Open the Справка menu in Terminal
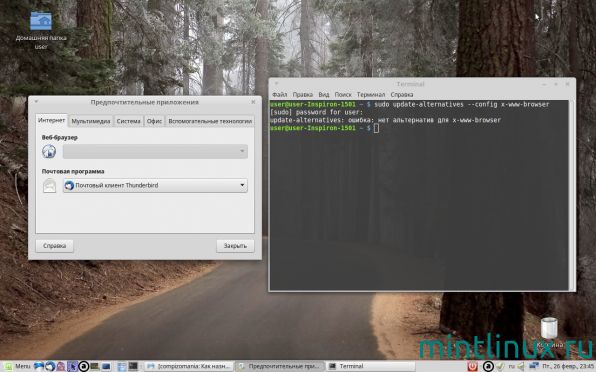The image size is (596, 372). click(x=402, y=95)
